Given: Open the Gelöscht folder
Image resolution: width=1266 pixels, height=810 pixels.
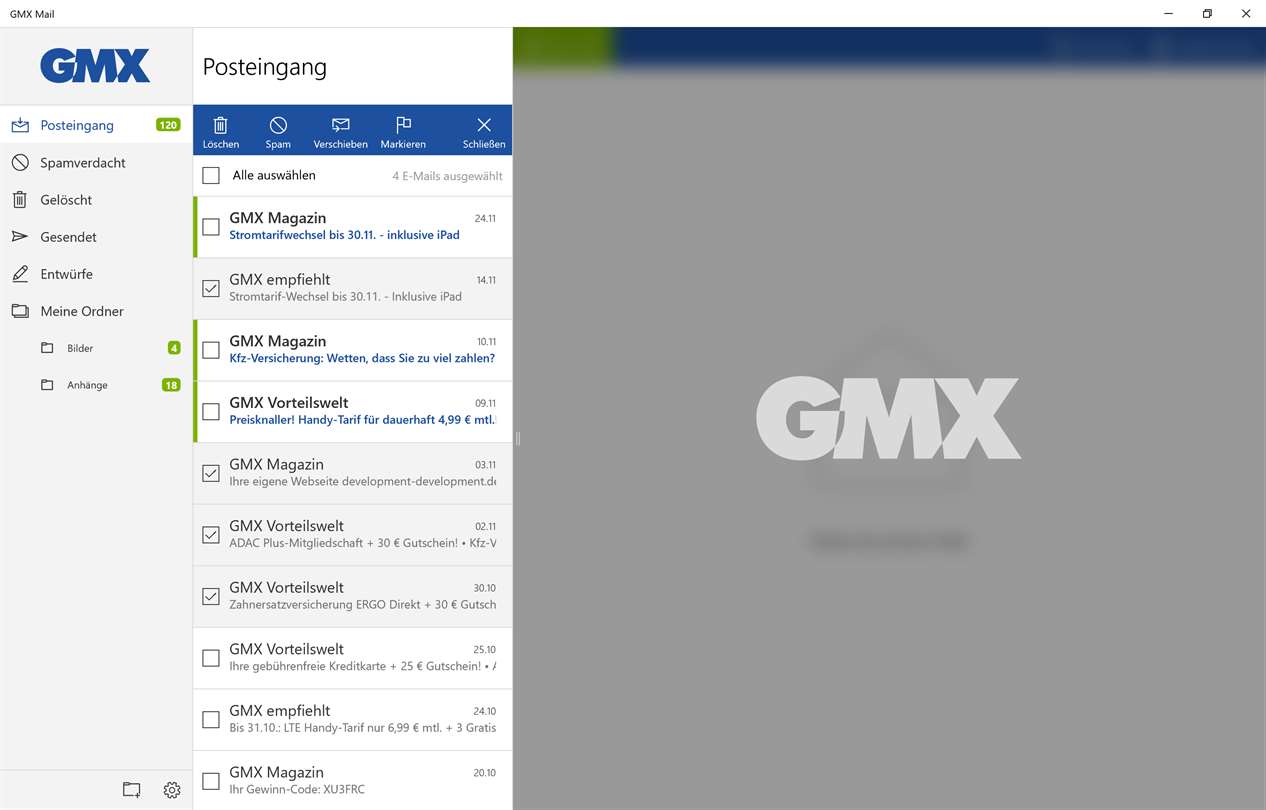Looking at the screenshot, I should (x=96, y=199).
